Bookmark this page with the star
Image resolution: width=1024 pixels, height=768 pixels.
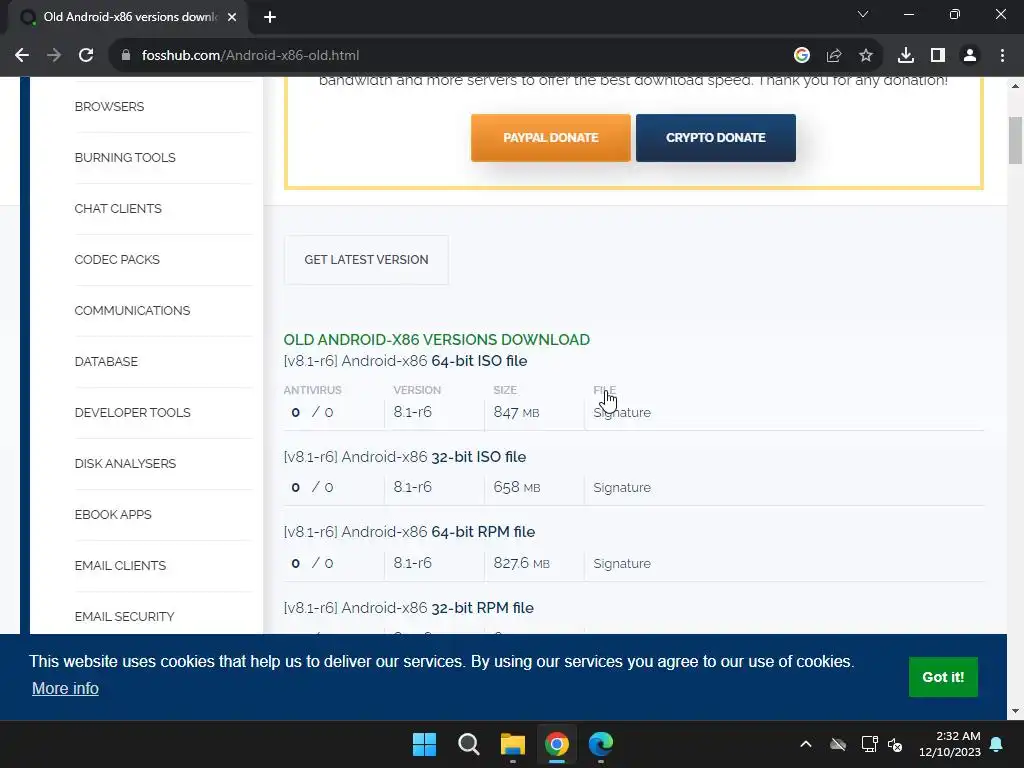pyautogui.click(x=865, y=56)
